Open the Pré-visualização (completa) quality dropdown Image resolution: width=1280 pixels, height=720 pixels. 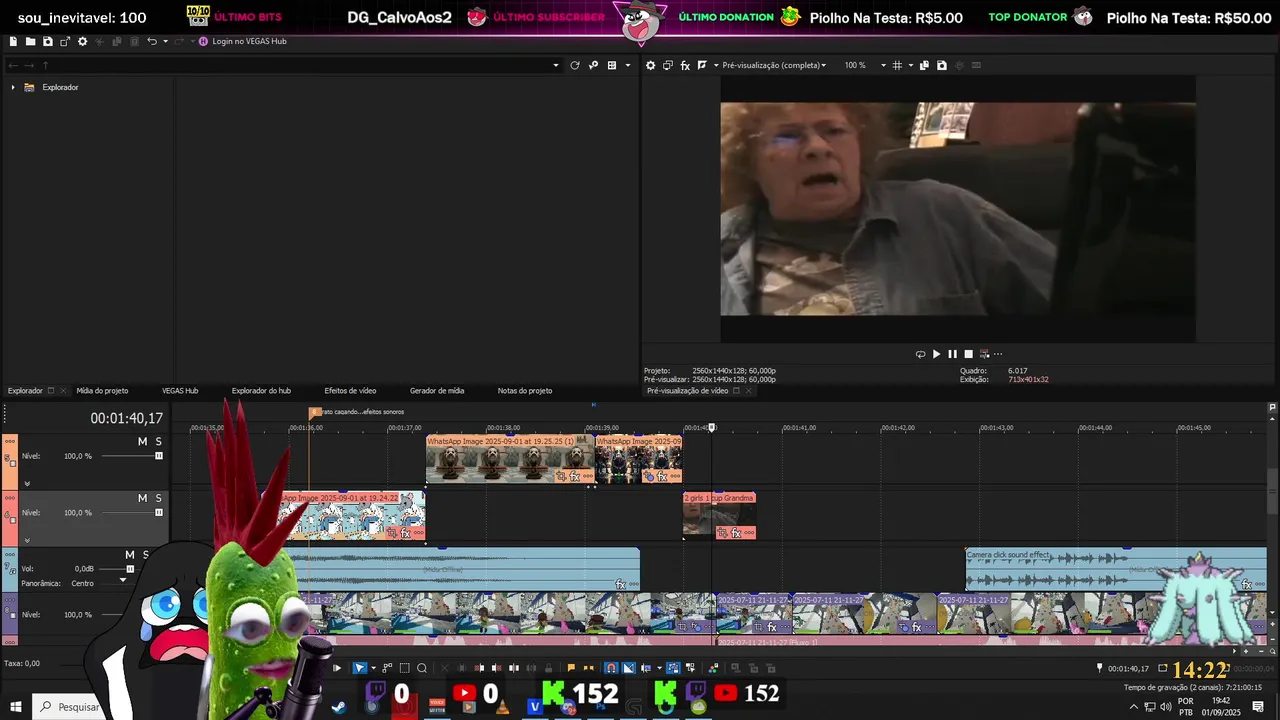point(774,65)
